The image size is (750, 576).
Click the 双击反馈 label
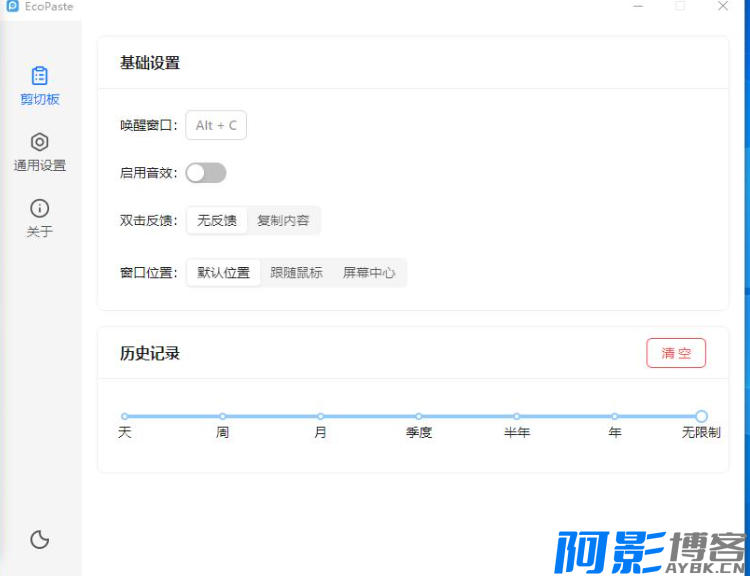pyautogui.click(x=149, y=221)
